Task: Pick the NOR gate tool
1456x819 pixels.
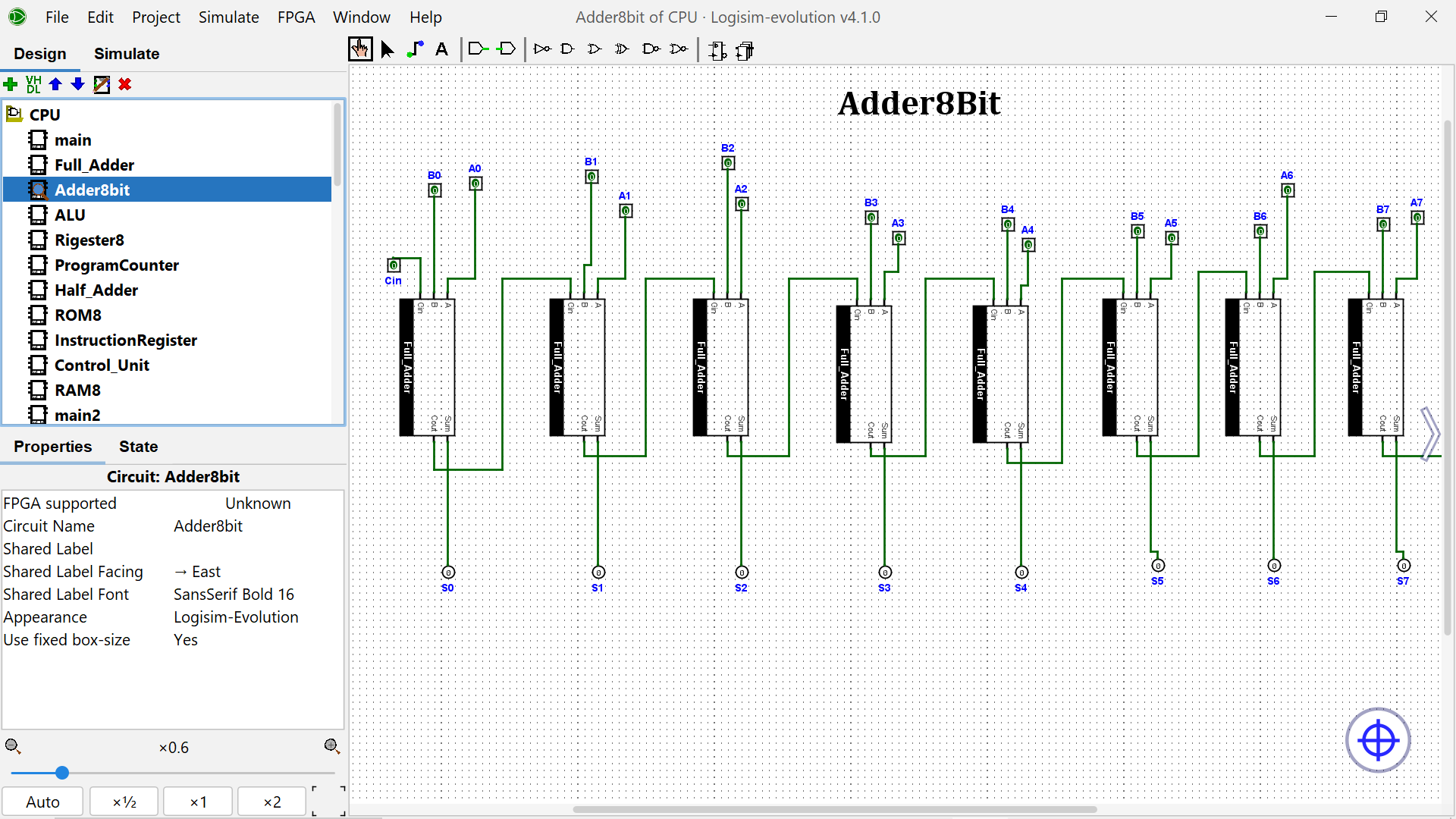Action: (x=679, y=49)
